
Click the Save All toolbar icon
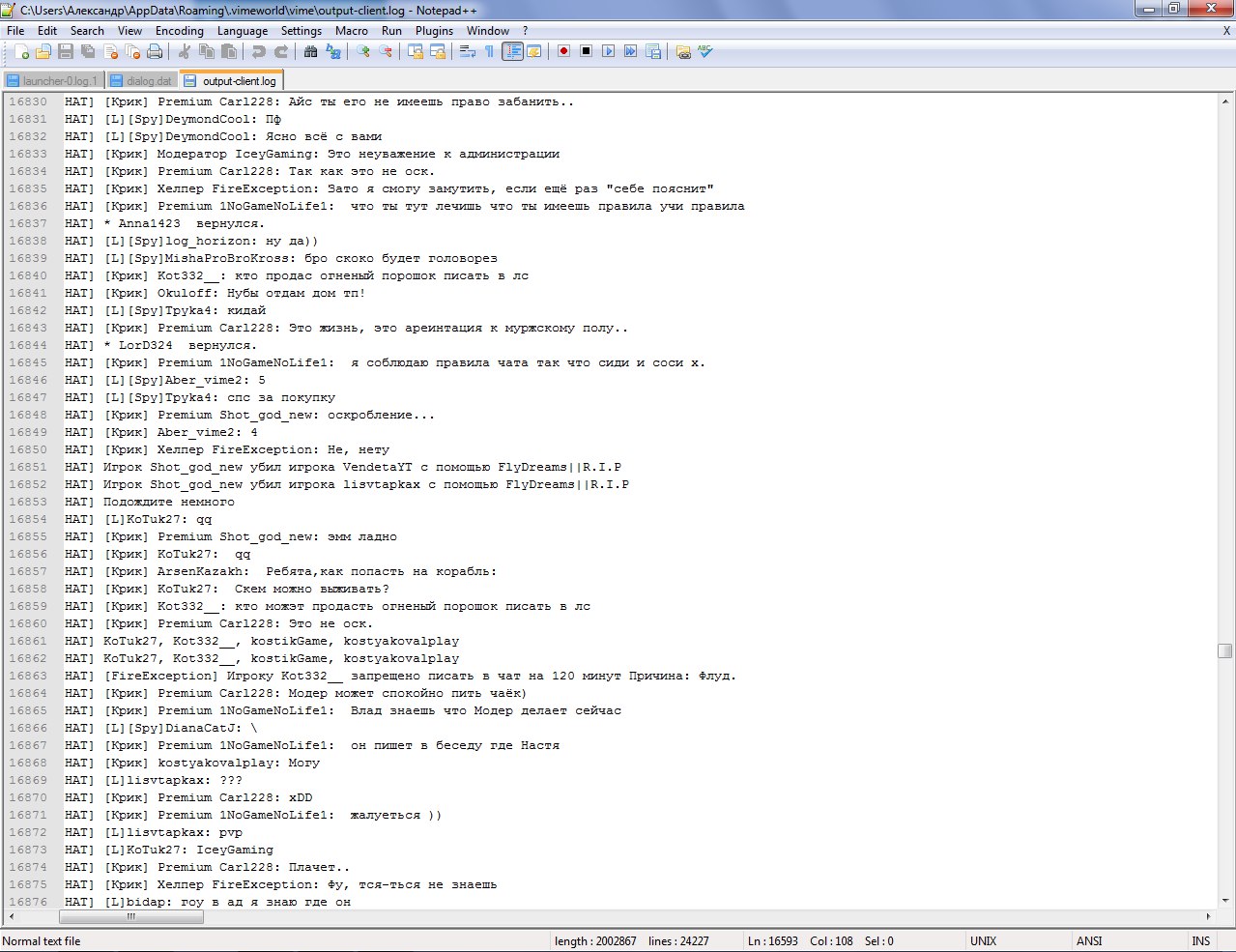pos(88,51)
